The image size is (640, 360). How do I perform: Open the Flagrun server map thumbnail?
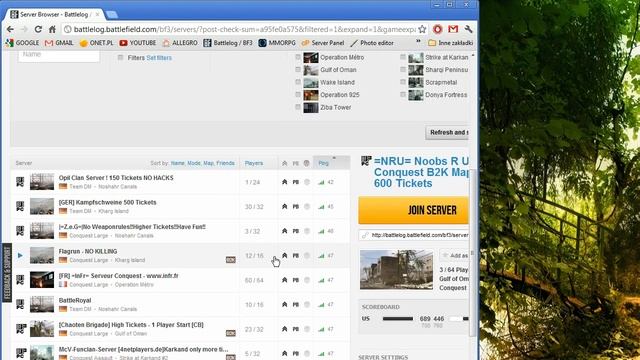(42, 256)
